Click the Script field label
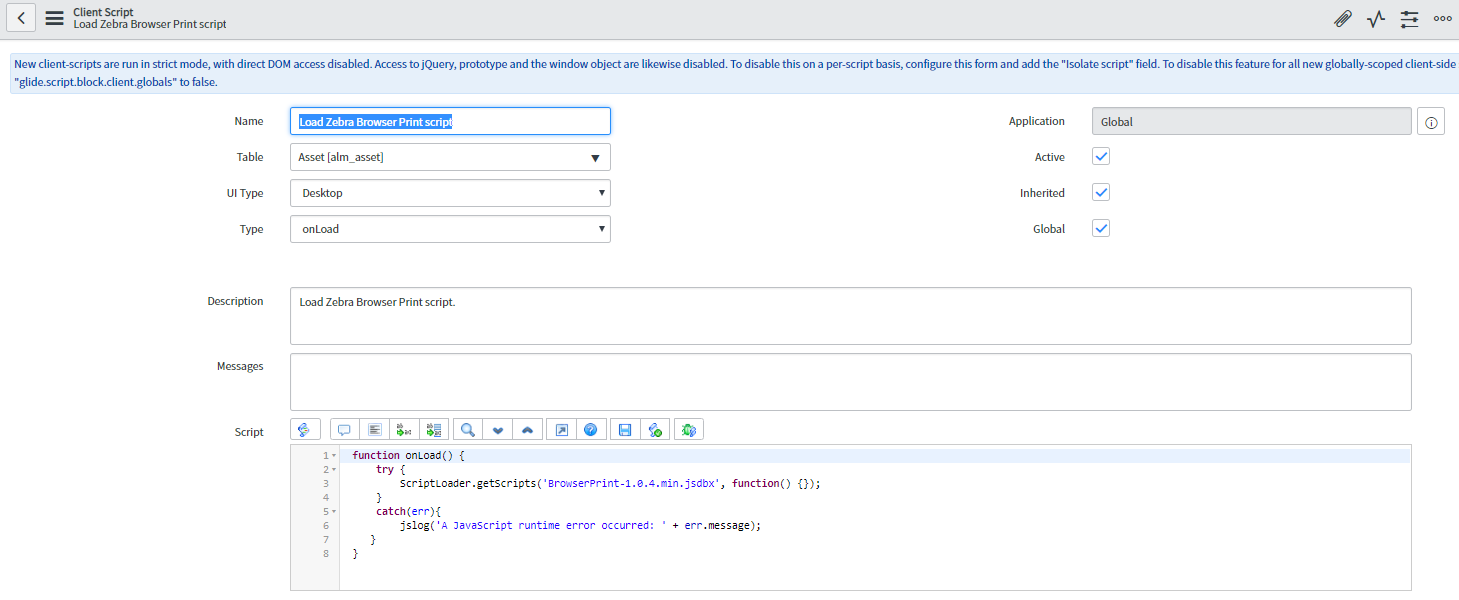 249,432
